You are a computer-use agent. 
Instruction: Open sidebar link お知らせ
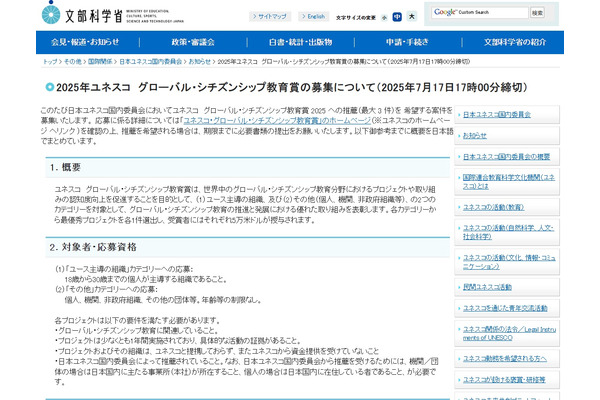(475, 136)
